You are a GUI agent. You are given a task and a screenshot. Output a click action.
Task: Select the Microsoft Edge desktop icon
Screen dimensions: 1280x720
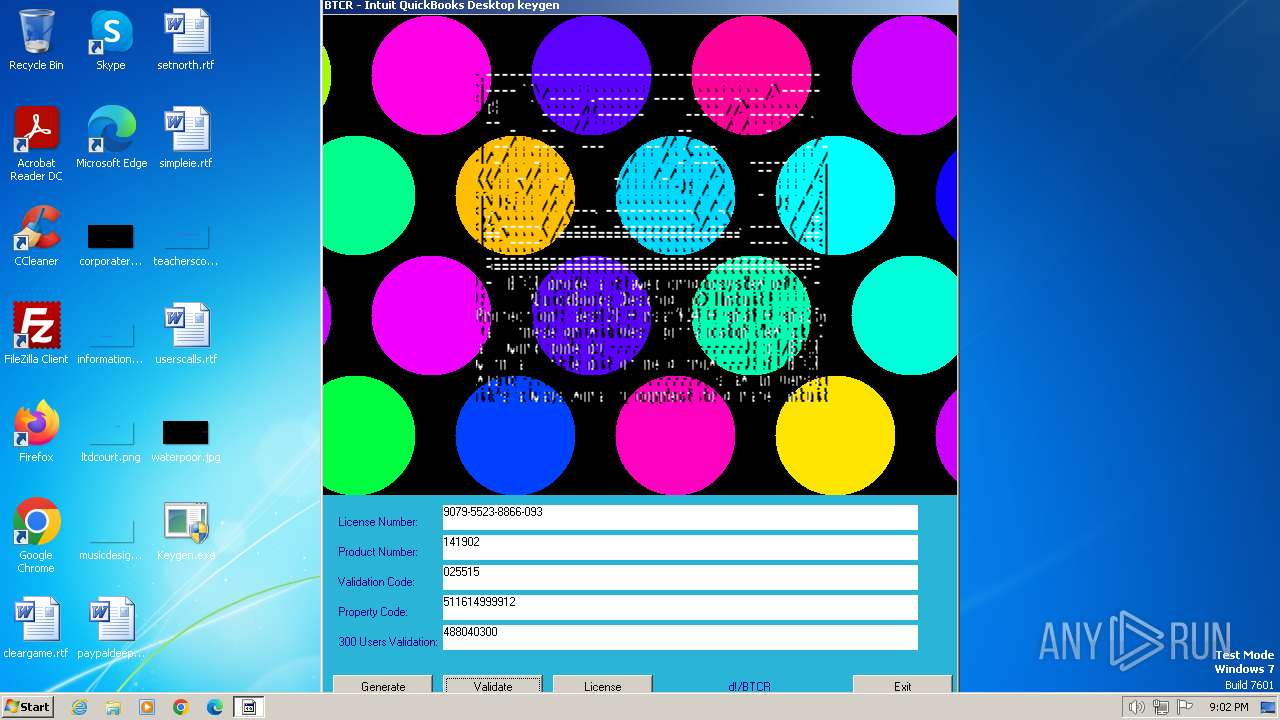pyautogui.click(x=111, y=139)
